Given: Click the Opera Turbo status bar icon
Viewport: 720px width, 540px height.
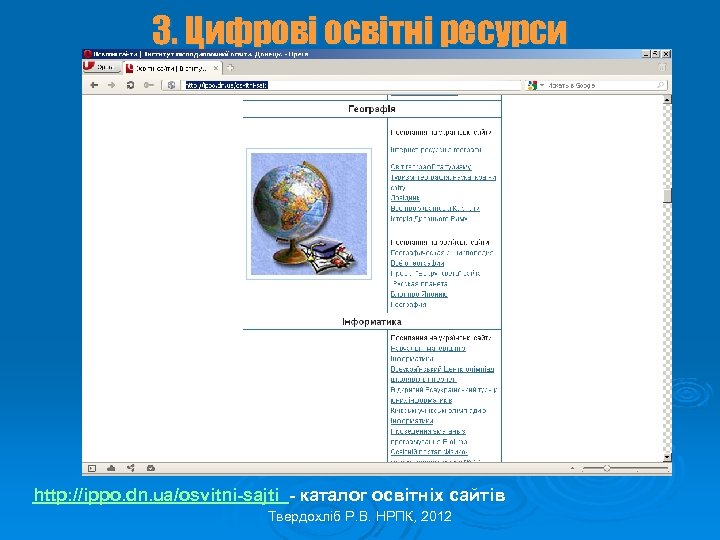Looking at the screenshot, I should coord(151,468).
